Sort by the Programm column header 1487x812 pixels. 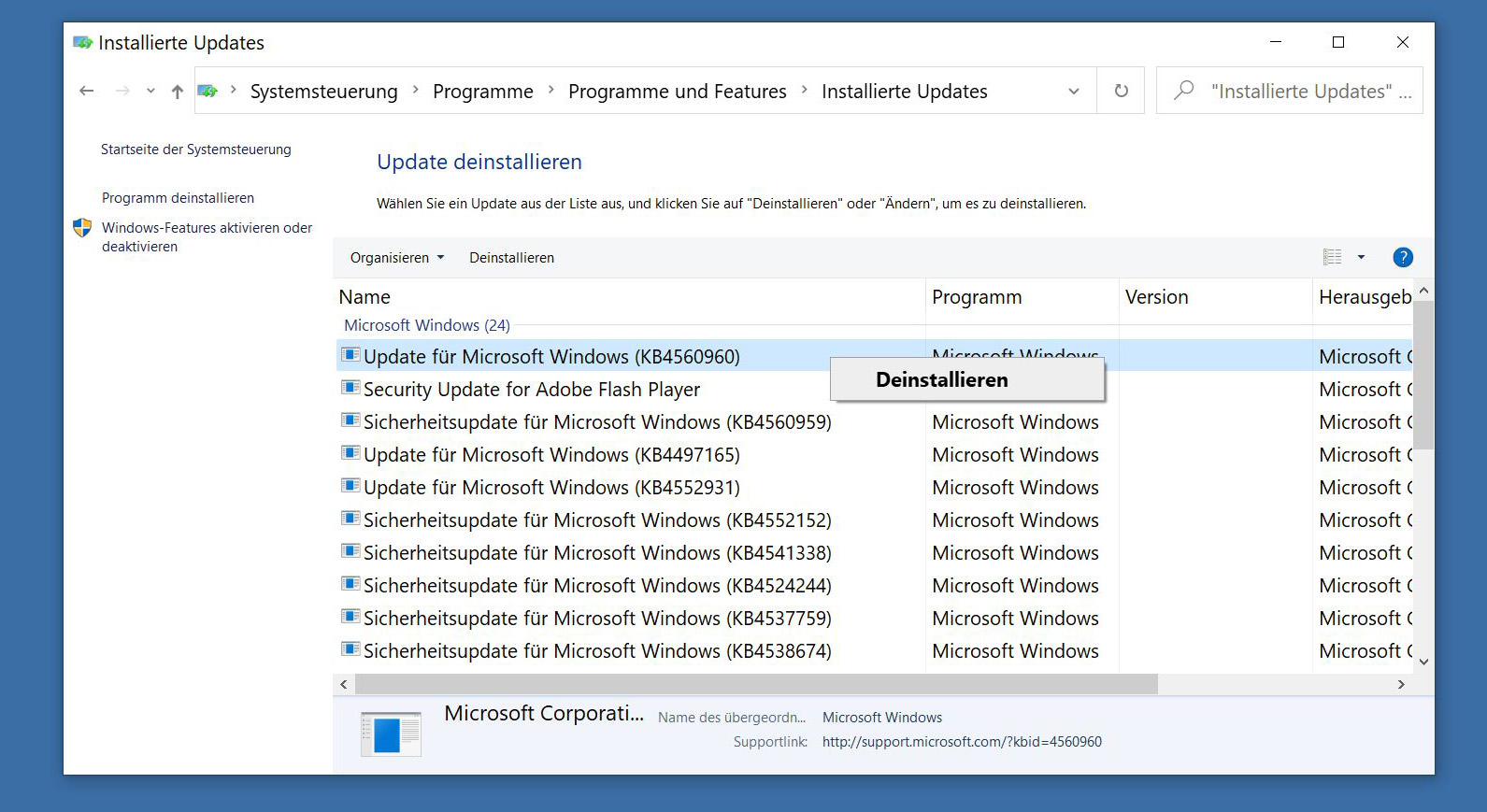(x=1022, y=297)
